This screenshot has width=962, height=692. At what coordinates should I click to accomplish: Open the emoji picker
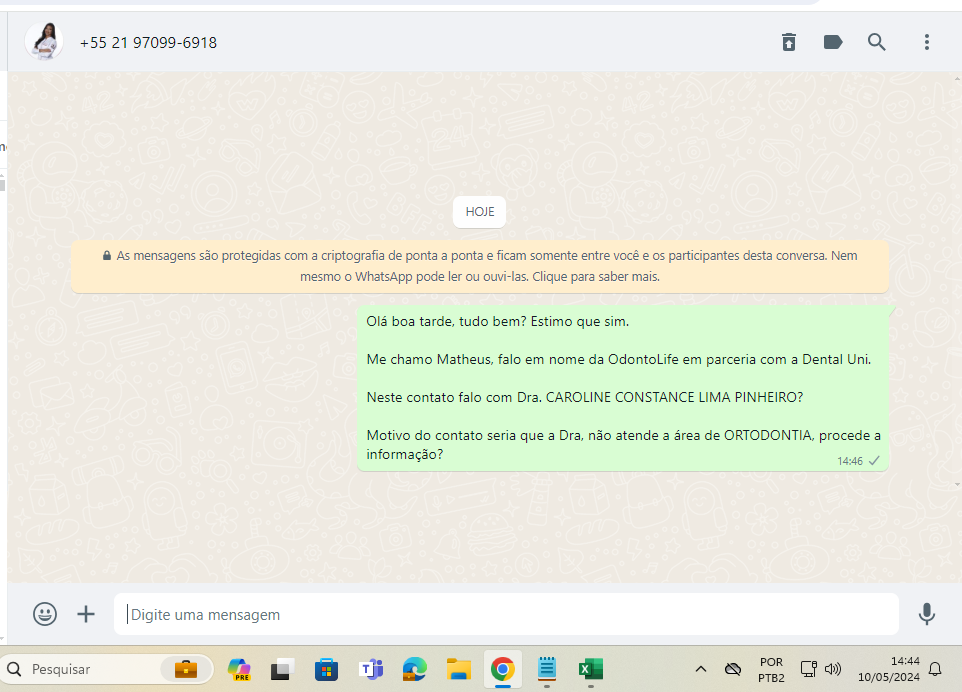(45, 614)
